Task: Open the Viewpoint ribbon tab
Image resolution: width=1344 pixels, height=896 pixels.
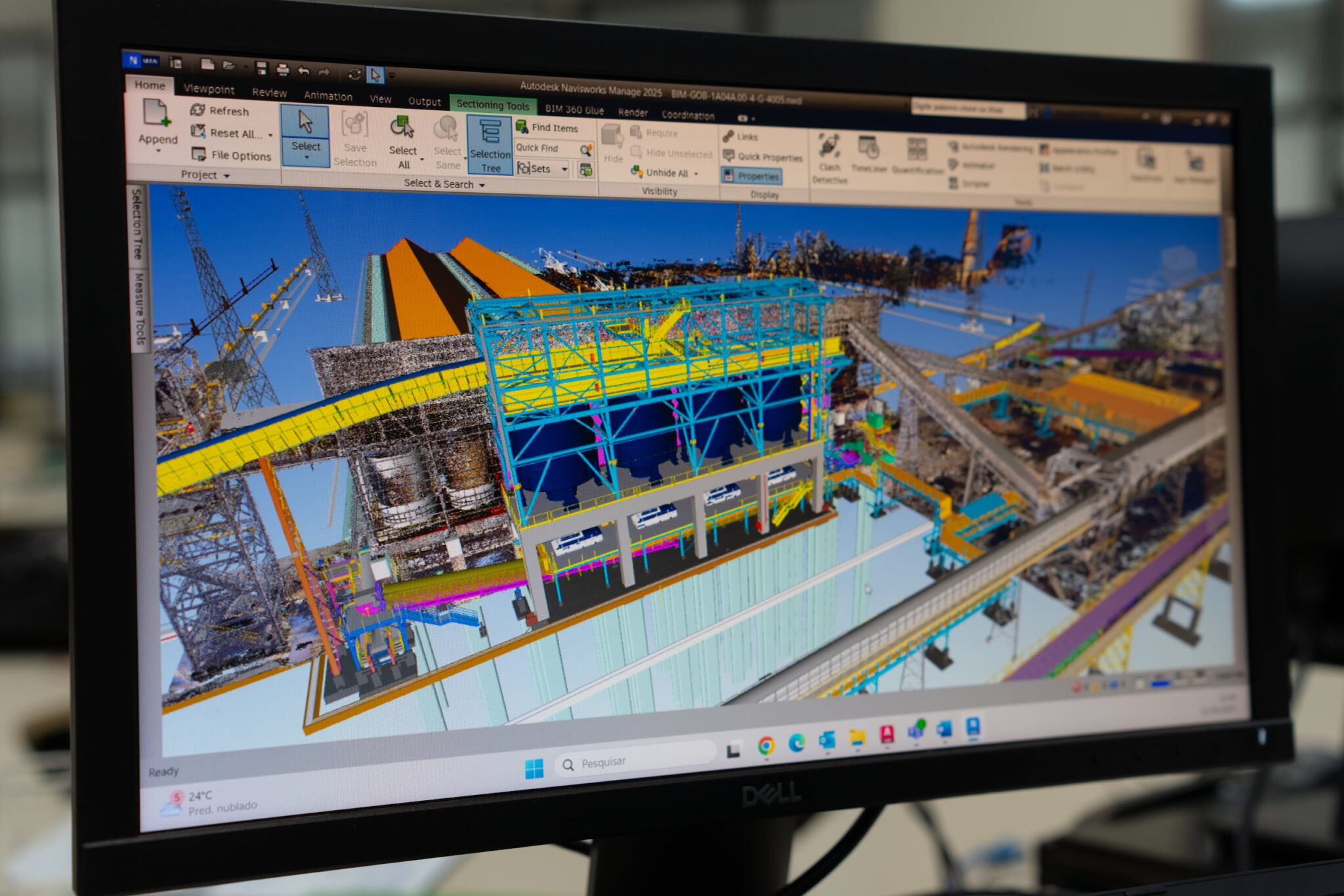Action: pyautogui.click(x=209, y=89)
